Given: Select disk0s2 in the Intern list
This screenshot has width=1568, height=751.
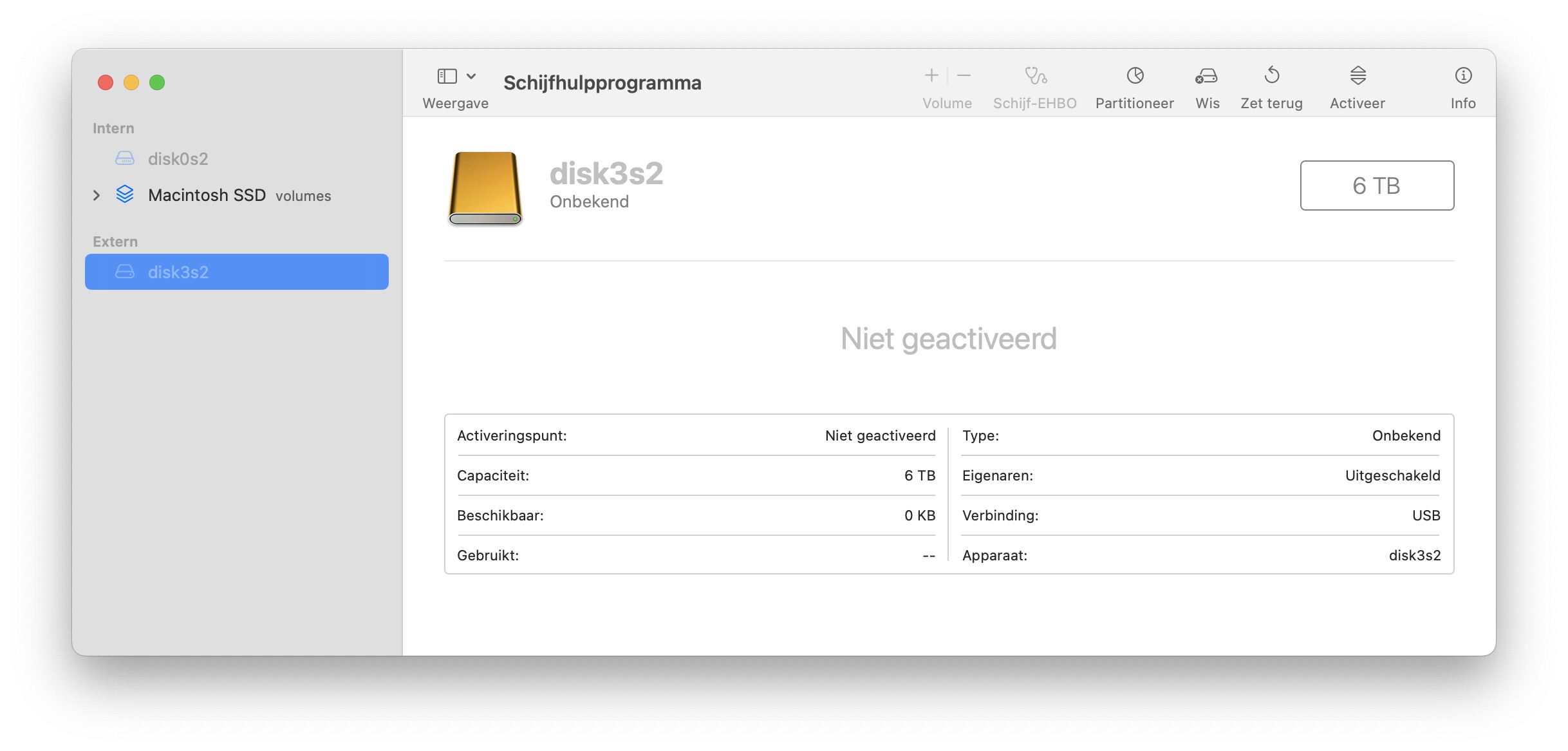Looking at the screenshot, I should 237,158.
